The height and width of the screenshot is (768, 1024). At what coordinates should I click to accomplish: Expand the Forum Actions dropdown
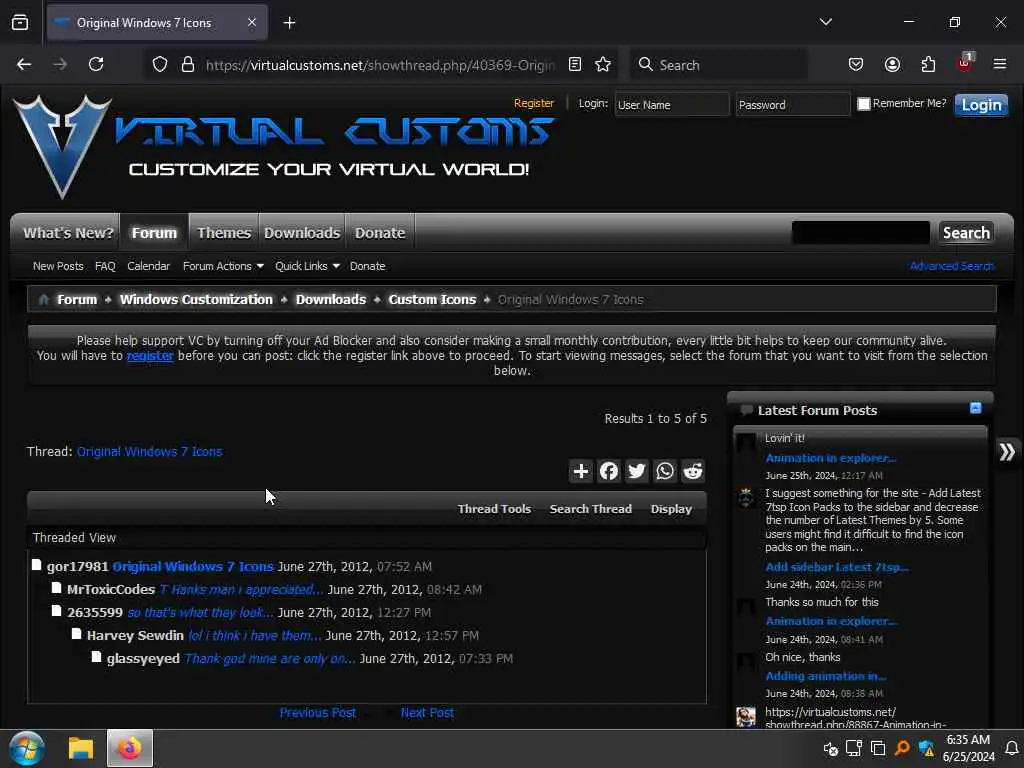tap(223, 266)
